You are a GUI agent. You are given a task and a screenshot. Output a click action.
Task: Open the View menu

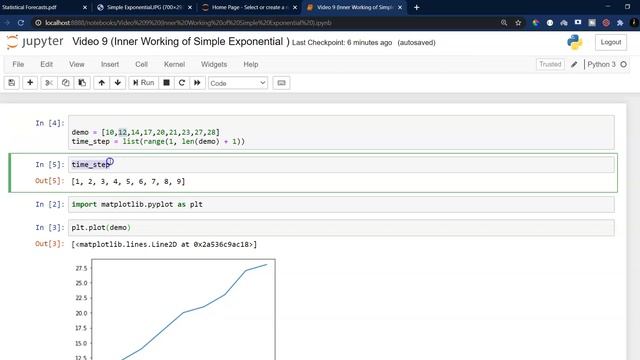click(76, 64)
